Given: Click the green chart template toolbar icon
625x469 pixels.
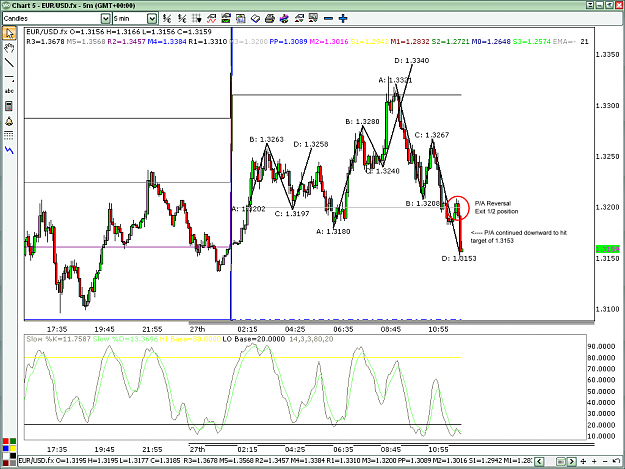Looking at the screenshot, I should pyautogui.click(x=226, y=18).
